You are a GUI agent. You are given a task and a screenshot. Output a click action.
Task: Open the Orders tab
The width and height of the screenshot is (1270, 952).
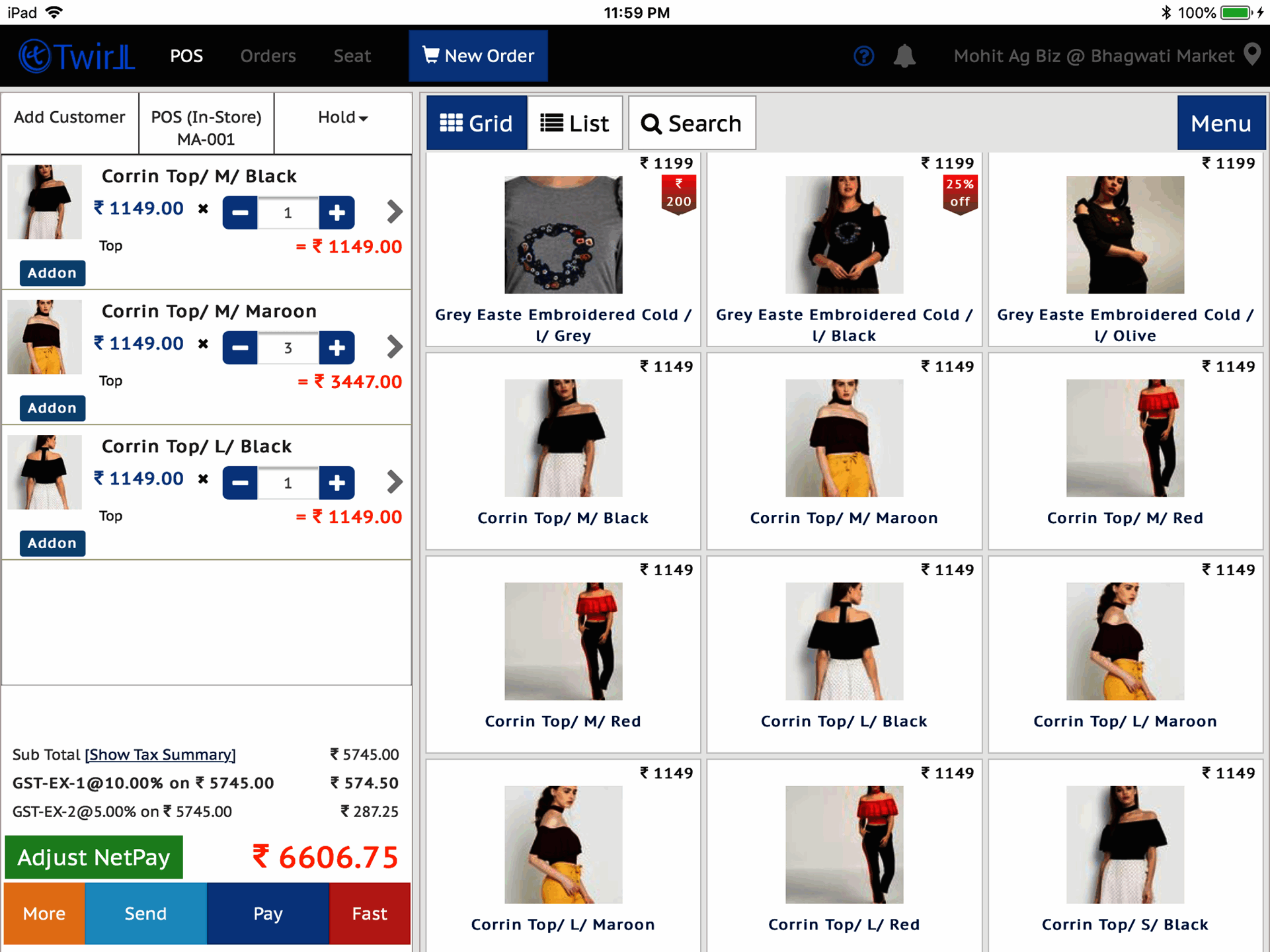[268, 56]
